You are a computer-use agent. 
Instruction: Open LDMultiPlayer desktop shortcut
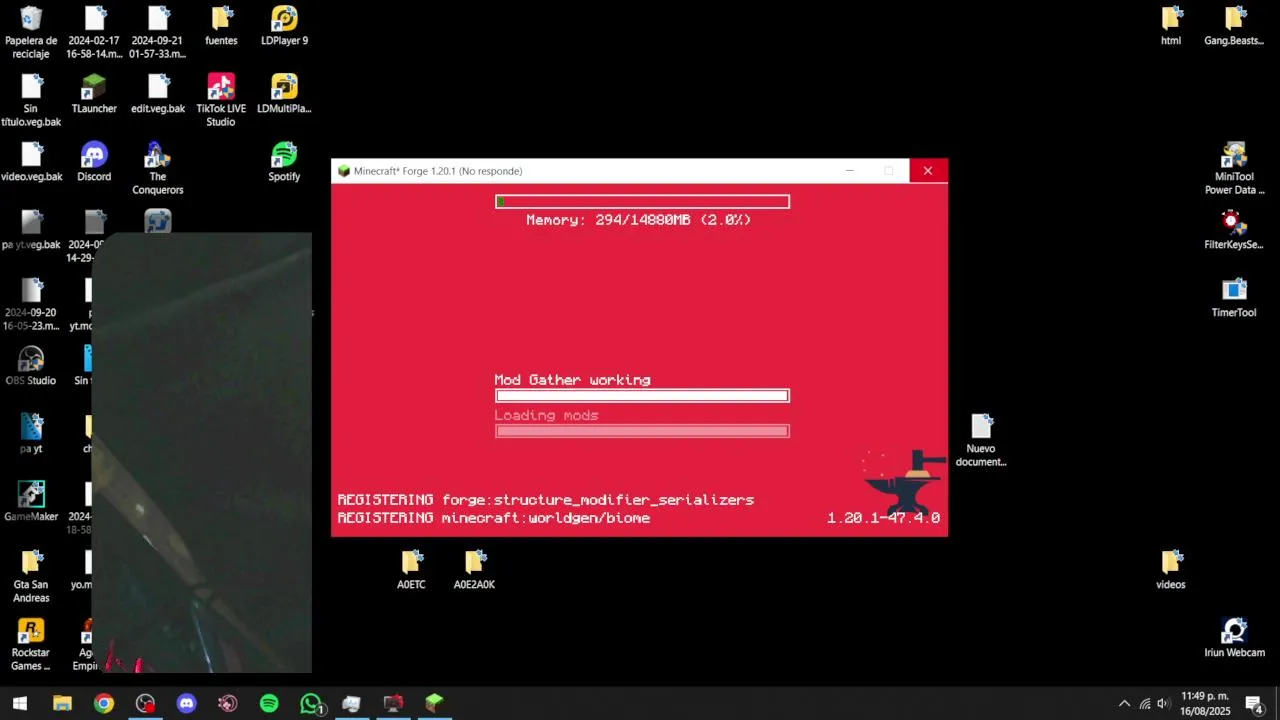(x=284, y=94)
